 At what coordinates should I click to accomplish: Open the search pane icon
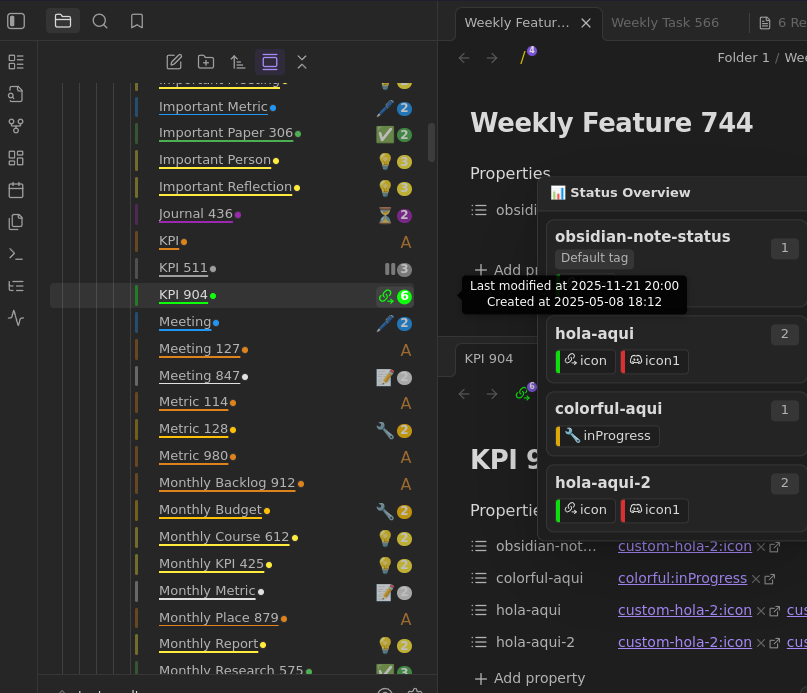point(100,21)
